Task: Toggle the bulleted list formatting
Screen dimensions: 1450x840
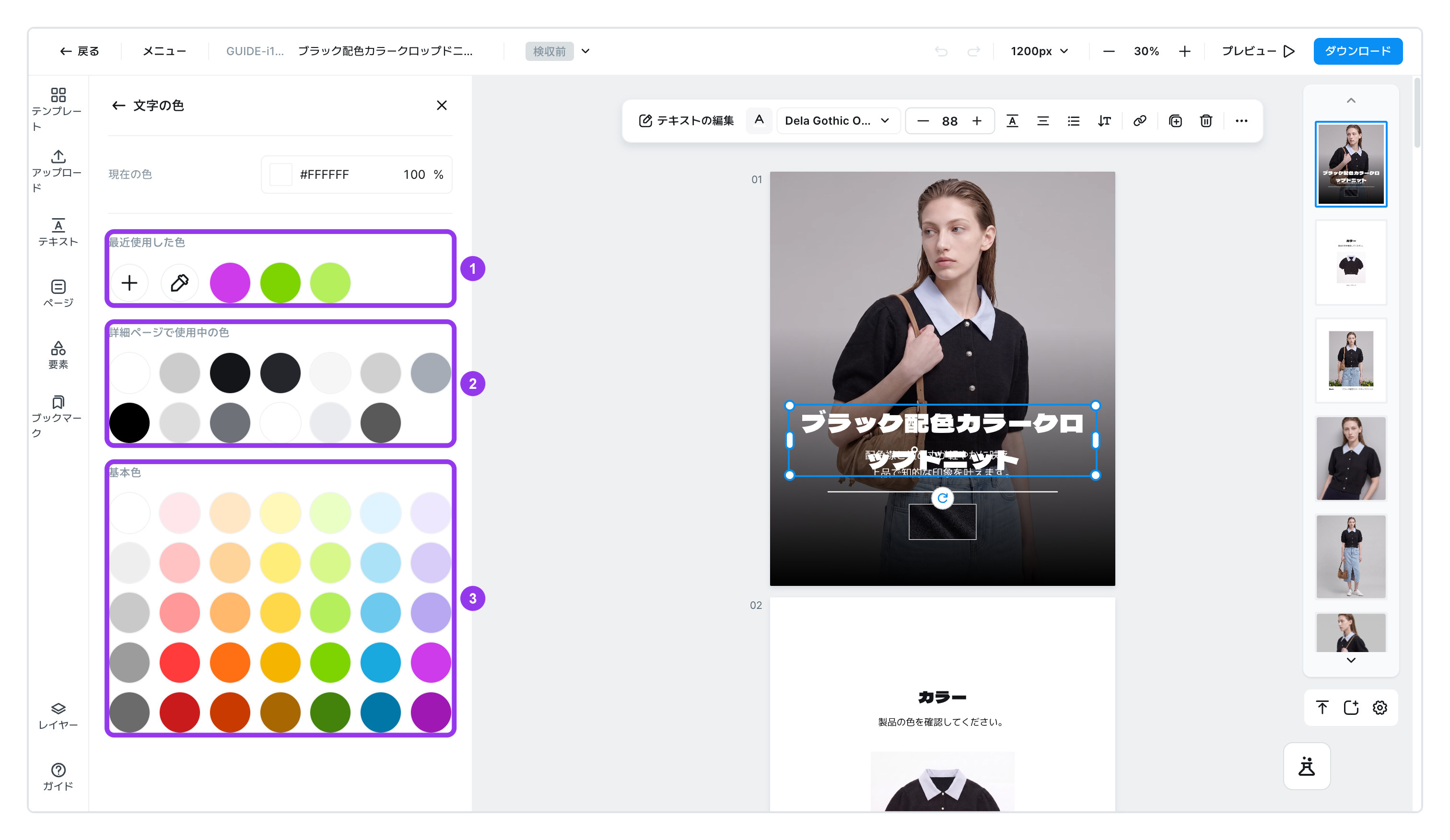Action: (1073, 121)
